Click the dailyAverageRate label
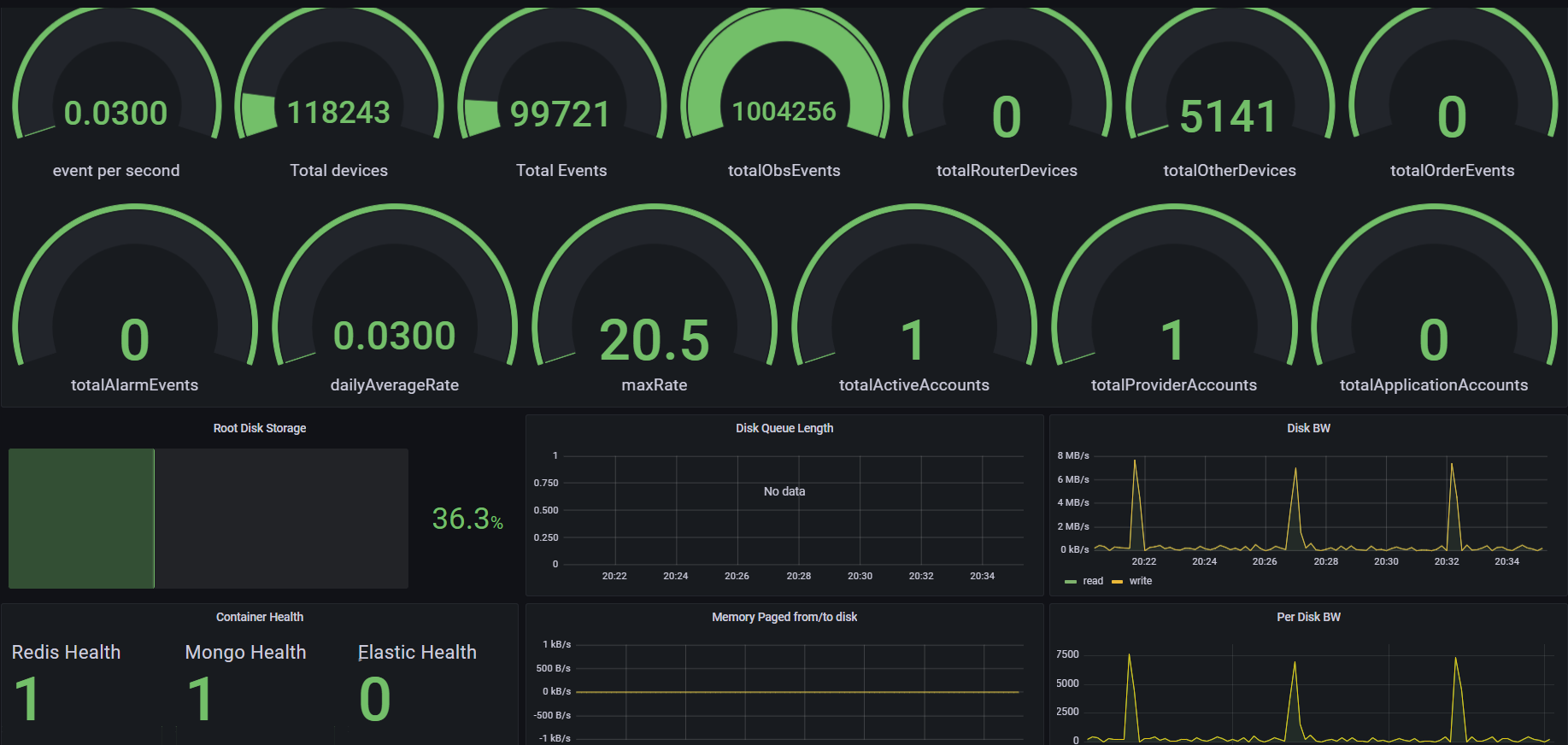The image size is (1568, 745). (x=395, y=385)
